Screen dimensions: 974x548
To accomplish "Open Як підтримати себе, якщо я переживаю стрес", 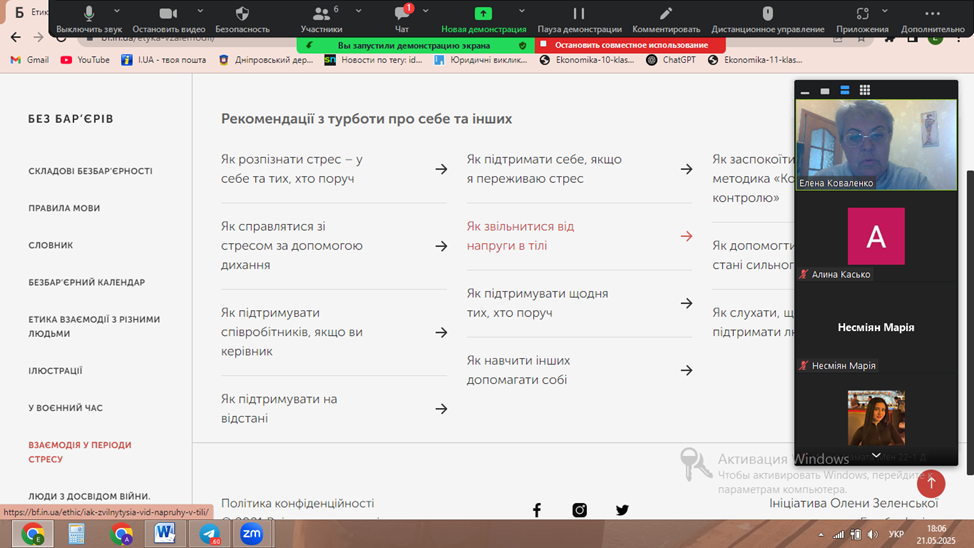I will click(544, 169).
